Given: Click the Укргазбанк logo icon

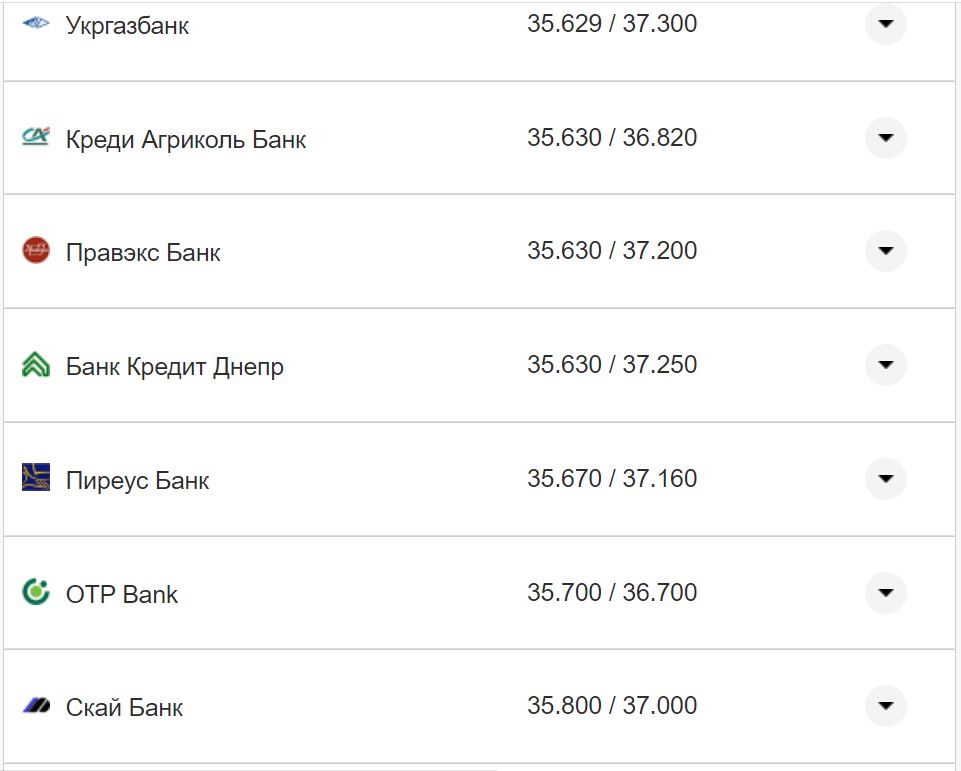Looking at the screenshot, I should pyautogui.click(x=36, y=24).
